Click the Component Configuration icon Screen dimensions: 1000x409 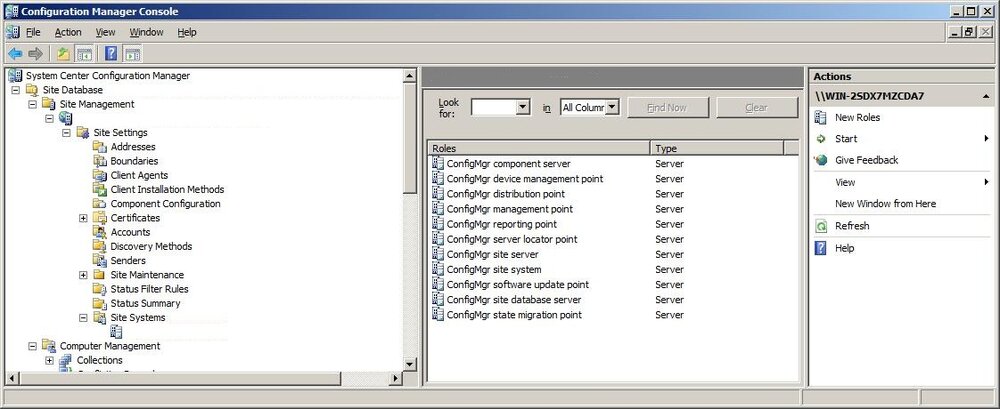point(99,204)
